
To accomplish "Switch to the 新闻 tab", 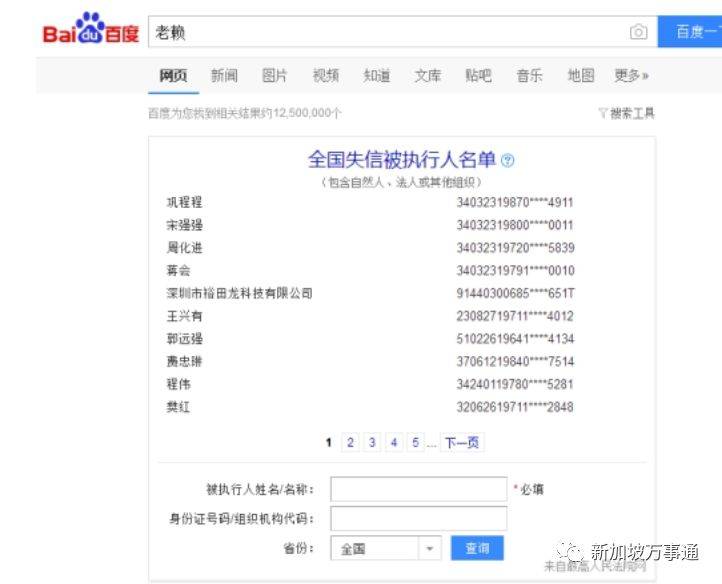I will coord(224,75).
